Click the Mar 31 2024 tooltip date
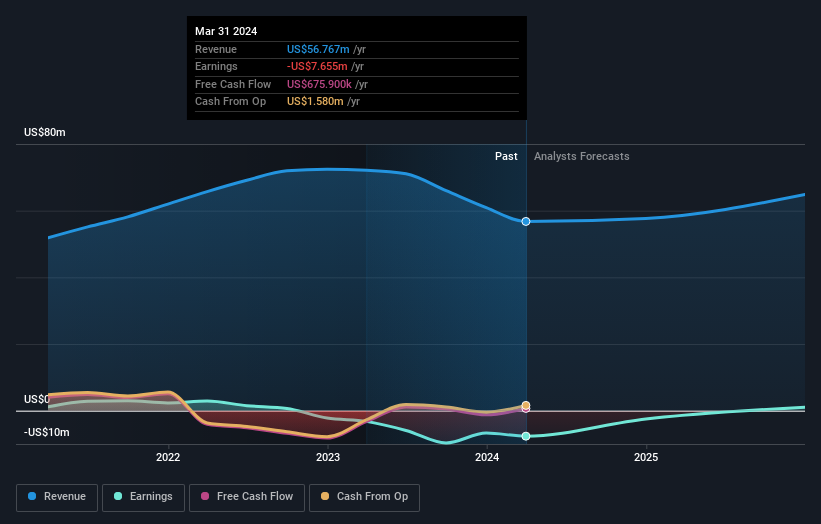821x524 pixels. 226,31
